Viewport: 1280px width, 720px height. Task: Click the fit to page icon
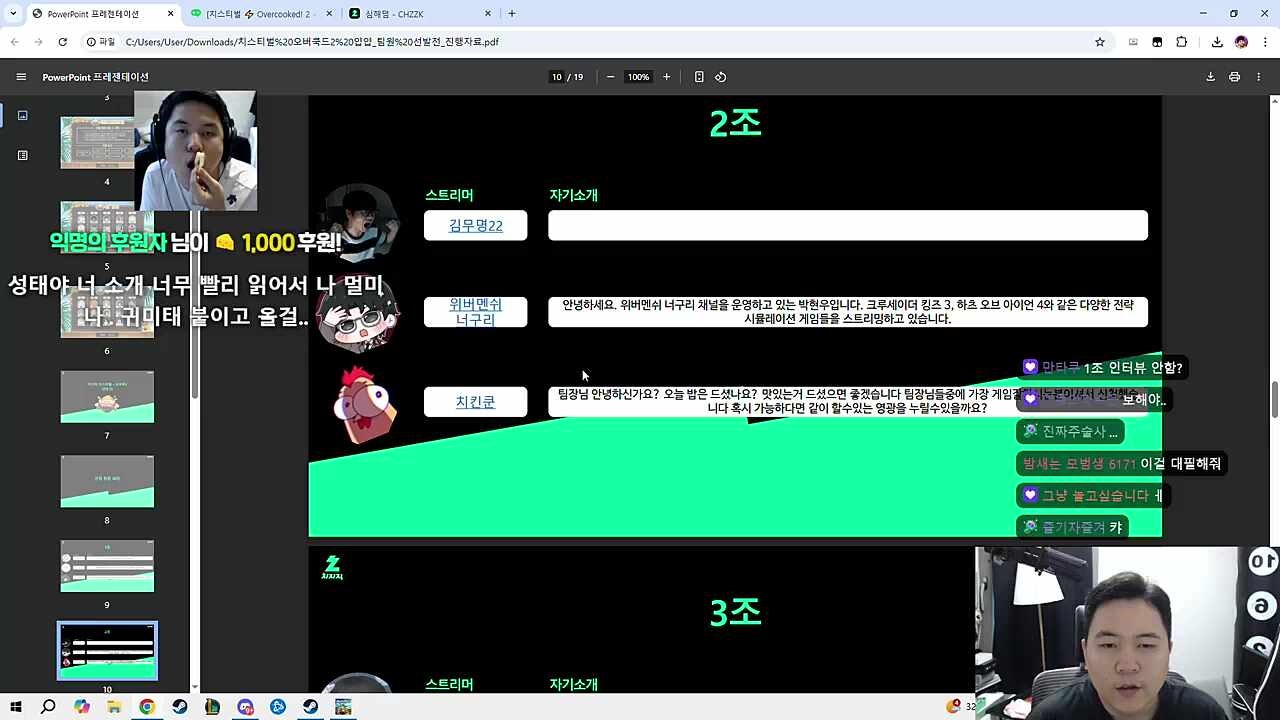point(699,77)
